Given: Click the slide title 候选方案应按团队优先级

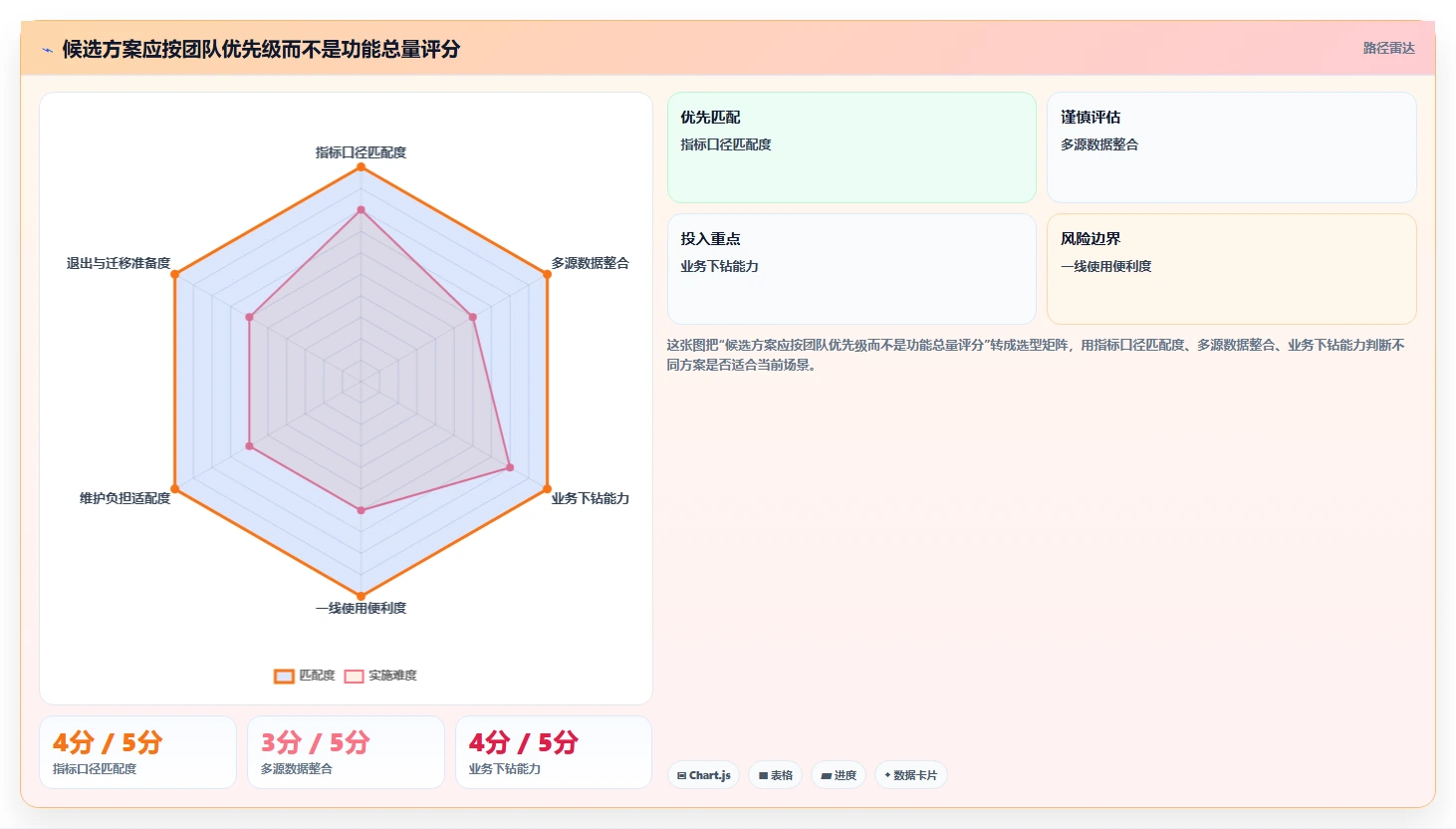Looking at the screenshot, I should pos(261,49).
